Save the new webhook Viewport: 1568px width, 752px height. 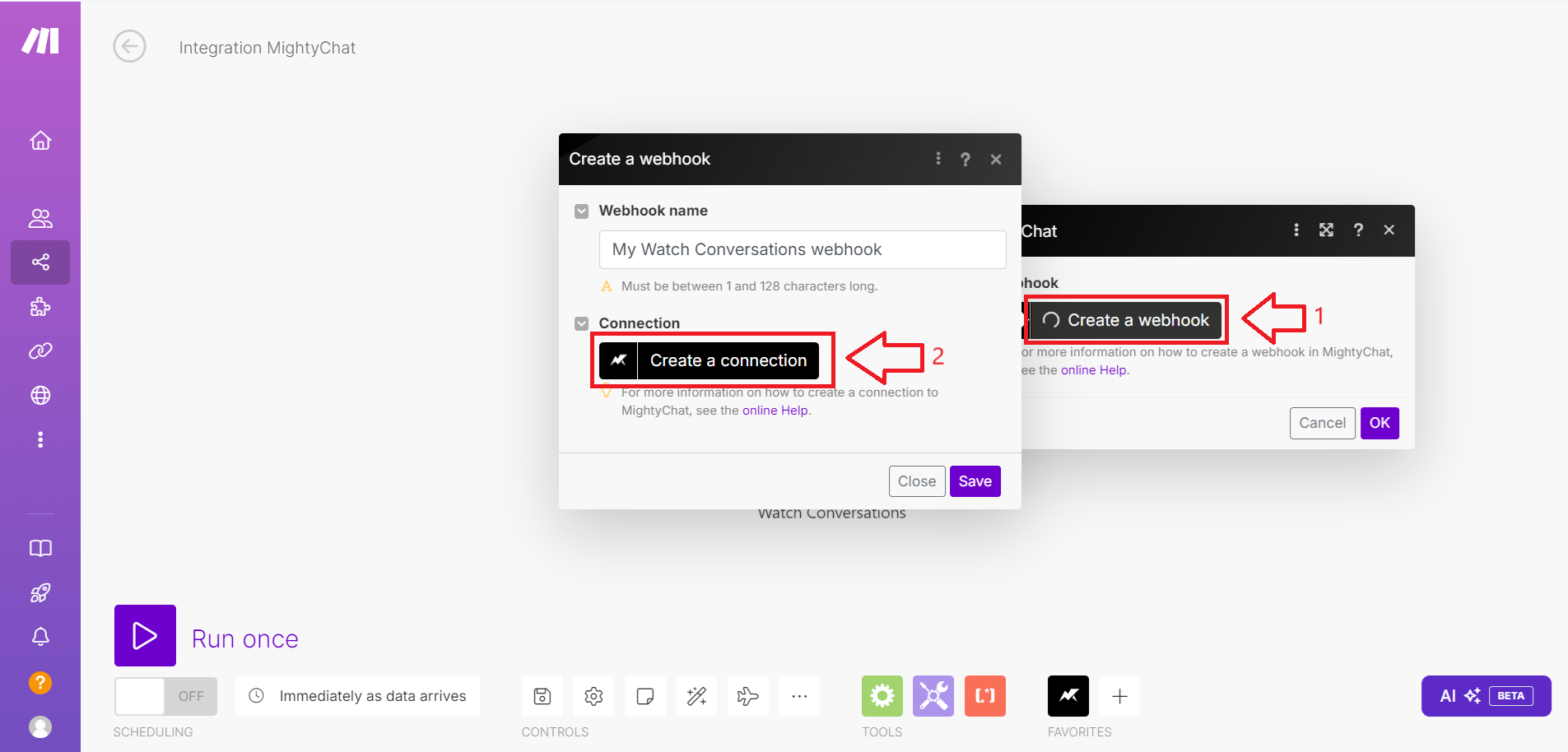pos(975,481)
